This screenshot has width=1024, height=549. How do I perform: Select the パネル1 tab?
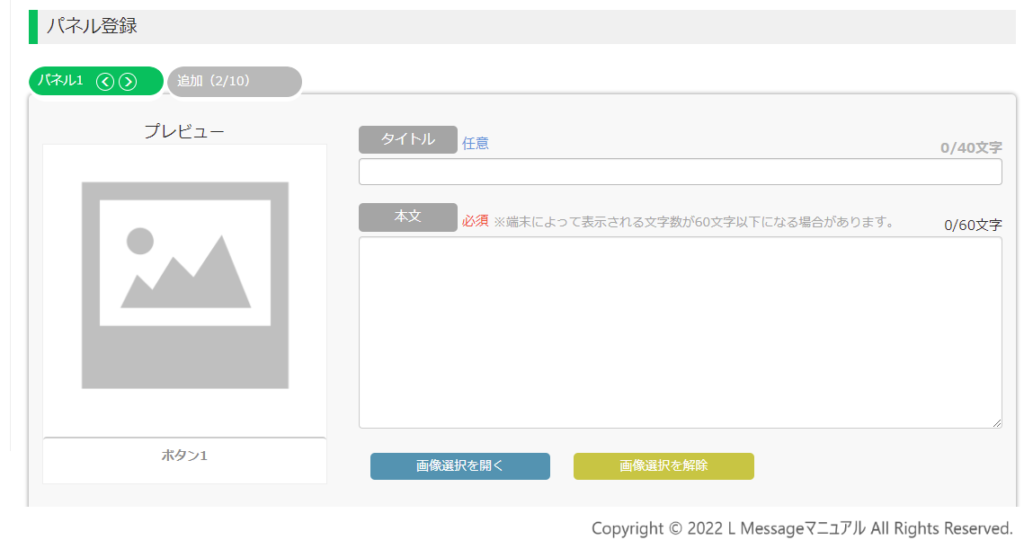tap(96, 81)
